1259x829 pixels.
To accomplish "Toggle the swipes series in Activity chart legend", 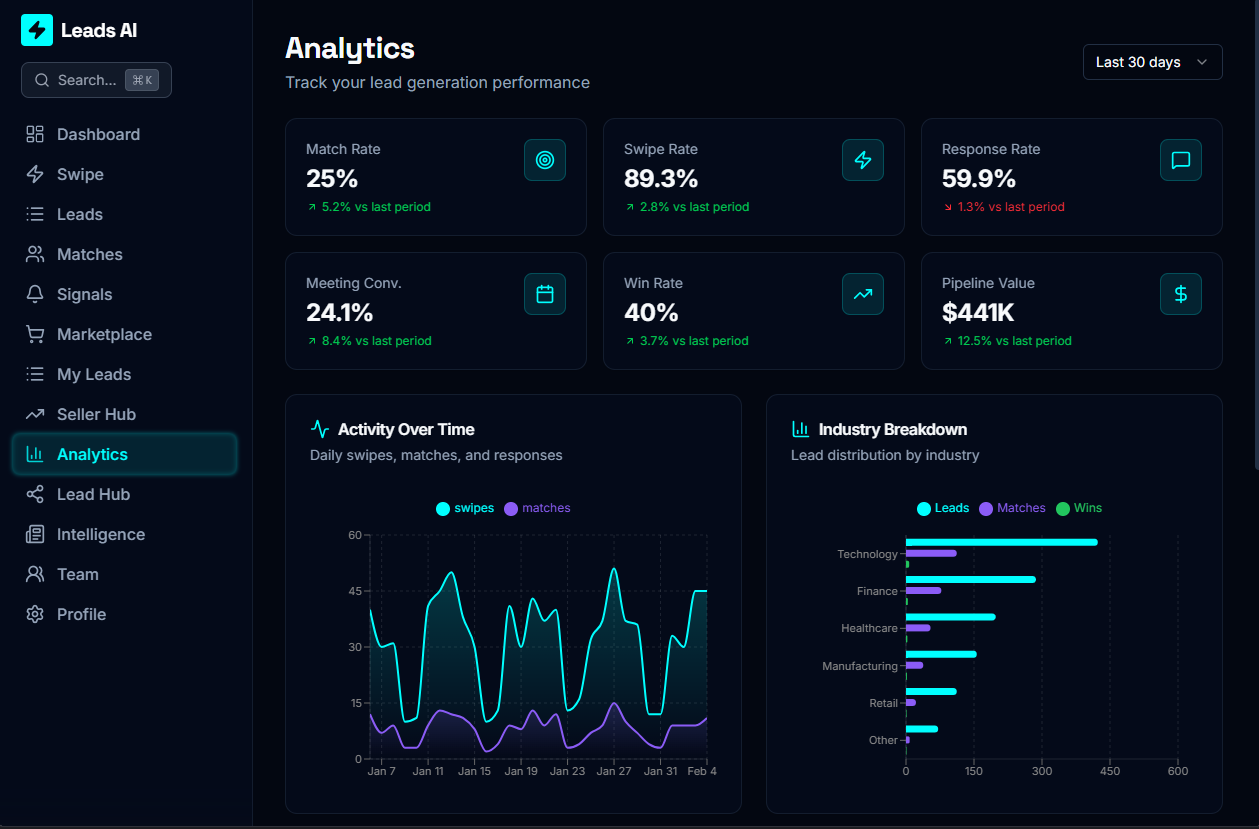I will 464,508.
